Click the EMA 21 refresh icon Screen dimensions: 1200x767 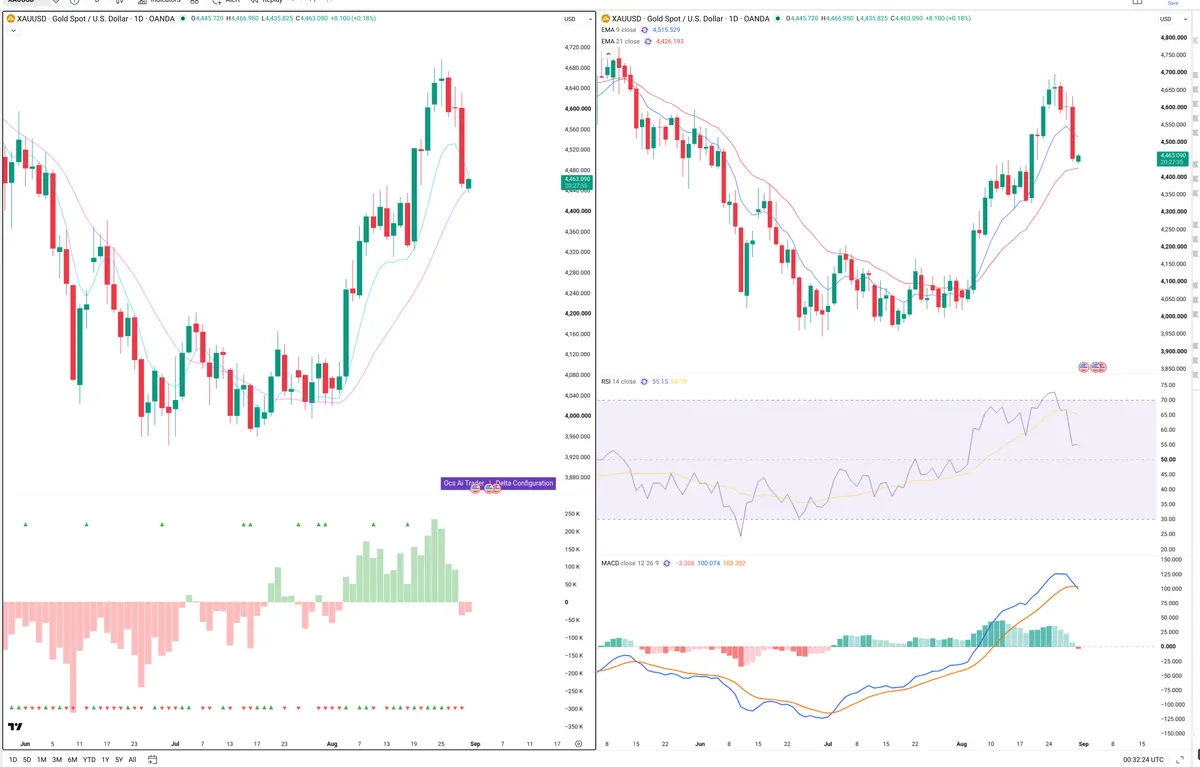[x=647, y=42]
